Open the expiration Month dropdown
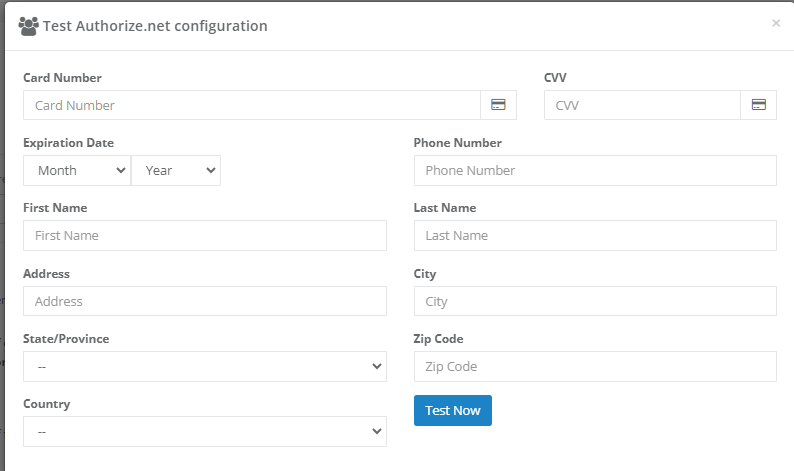The height and width of the screenshot is (471, 794). 77,171
